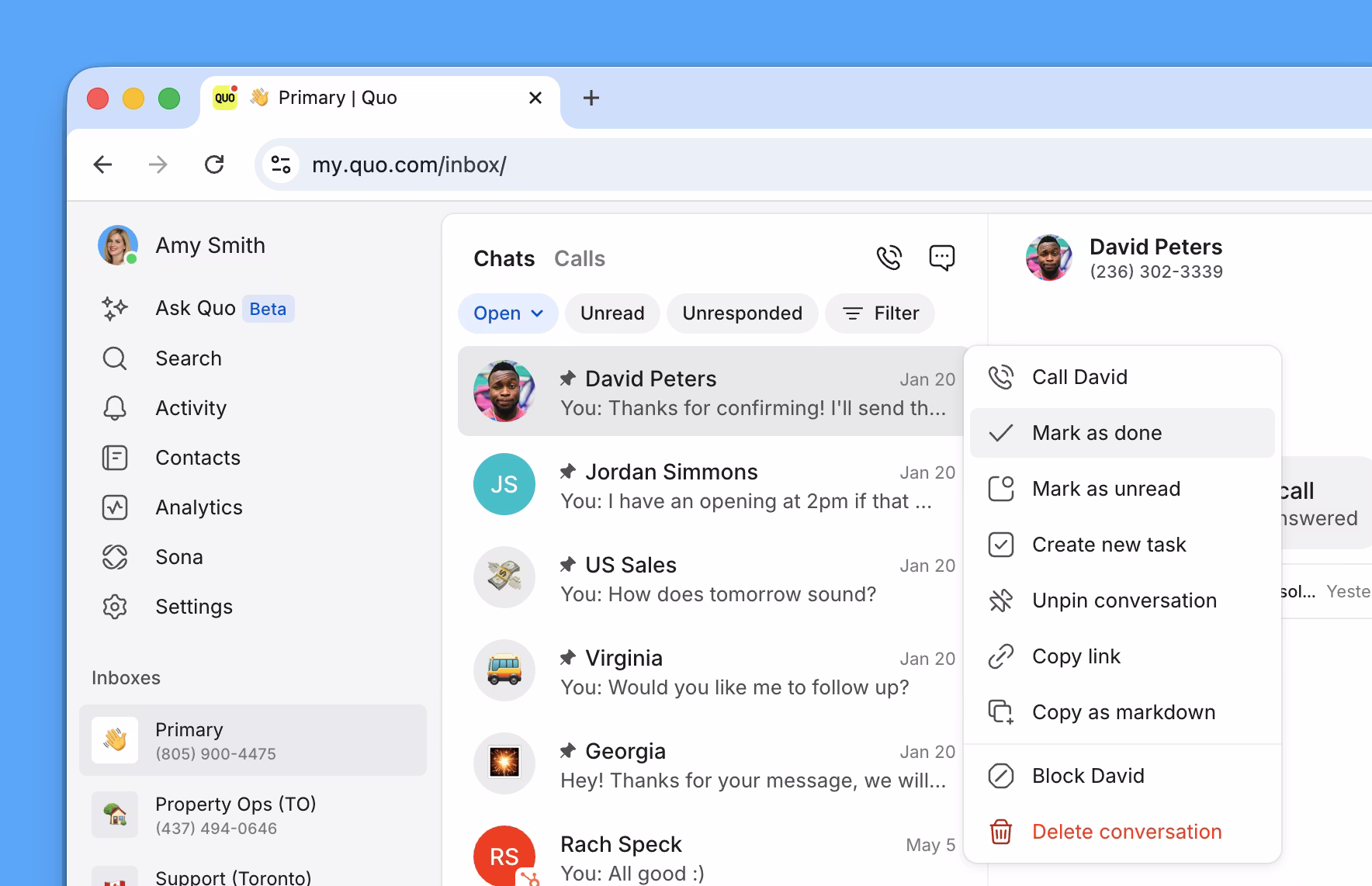Select the Chats tab
The width and height of the screenshot is (1372, 886).
pos(504,259)
